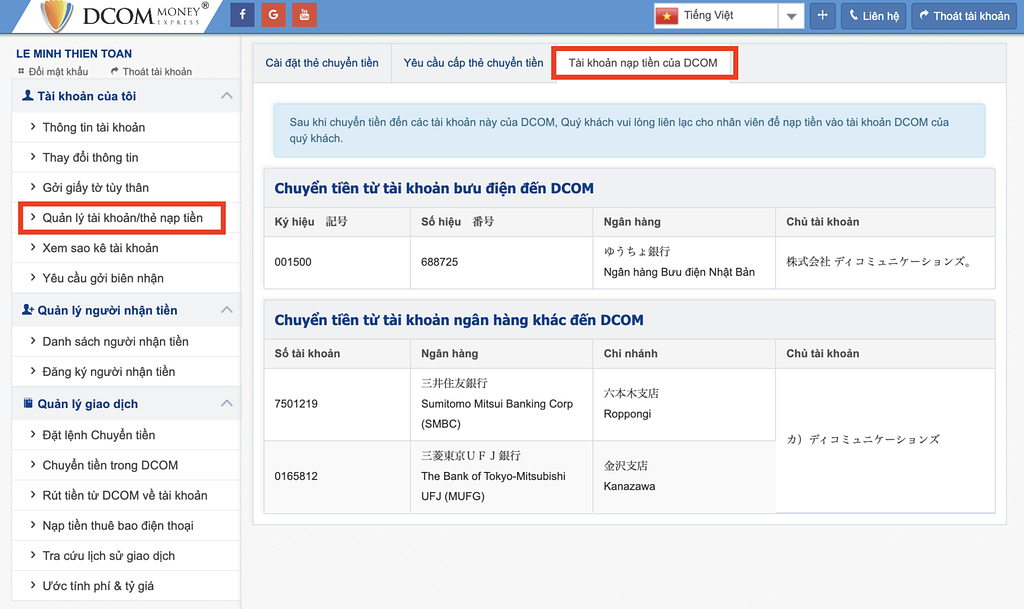Open the YouTube channel icon
1024x609 pixels.
click(303, 15)
